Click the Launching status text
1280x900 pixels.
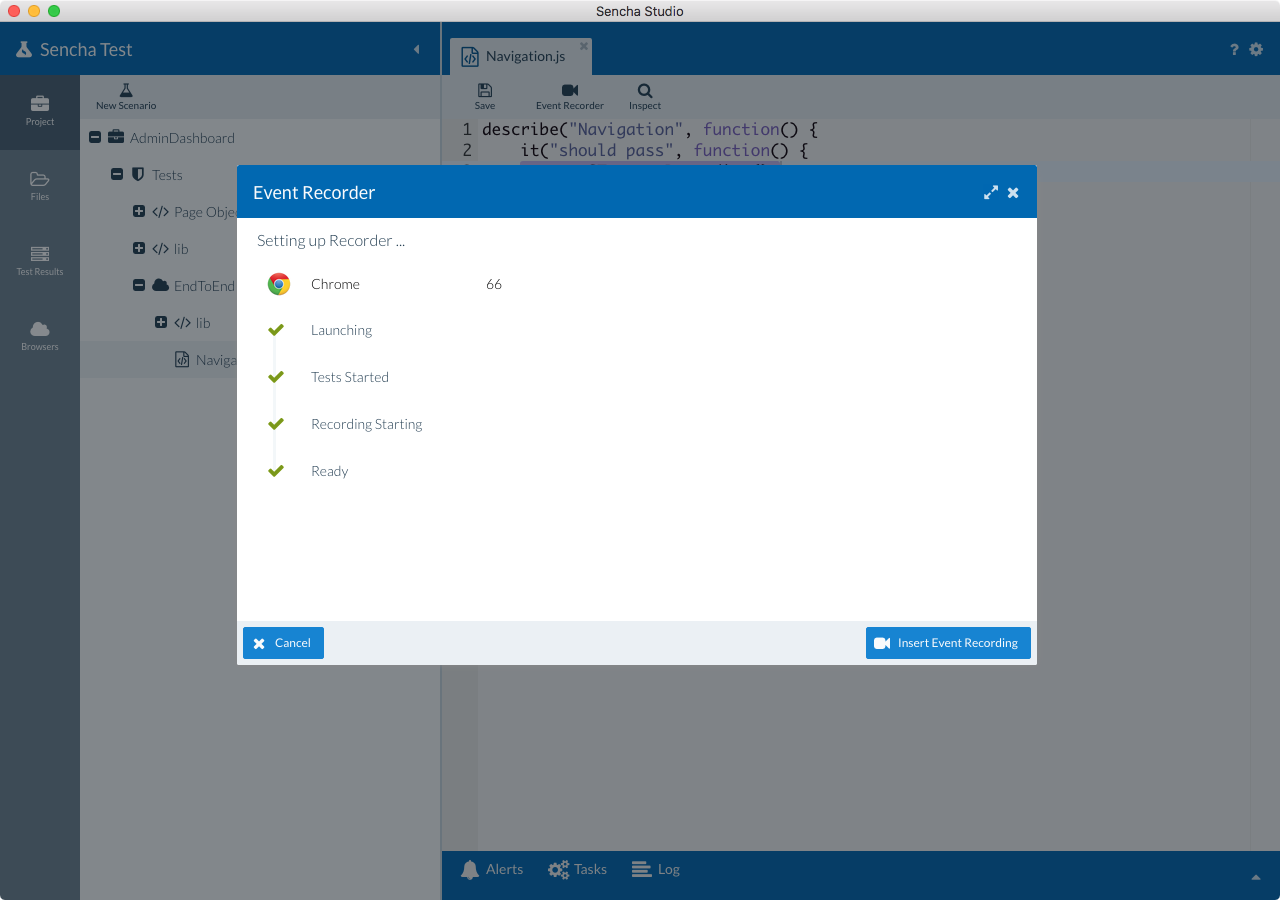point(341,330)
